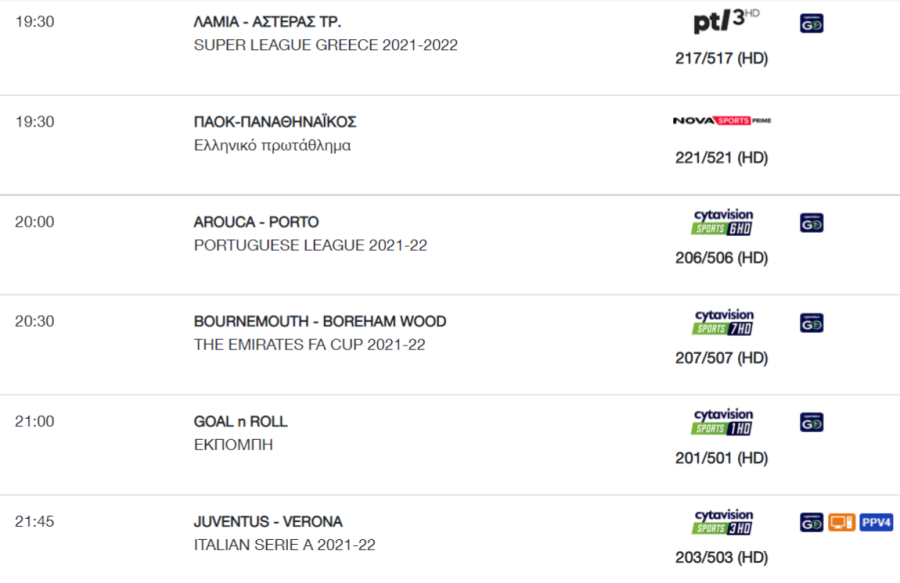900x583 pixels.
Task: Click GO icon for ΛΑΜΙΑ - ΑΣΤΕΡΑΣ ΤΡ.
Action: pyautogui.click(x=812, y=24)
